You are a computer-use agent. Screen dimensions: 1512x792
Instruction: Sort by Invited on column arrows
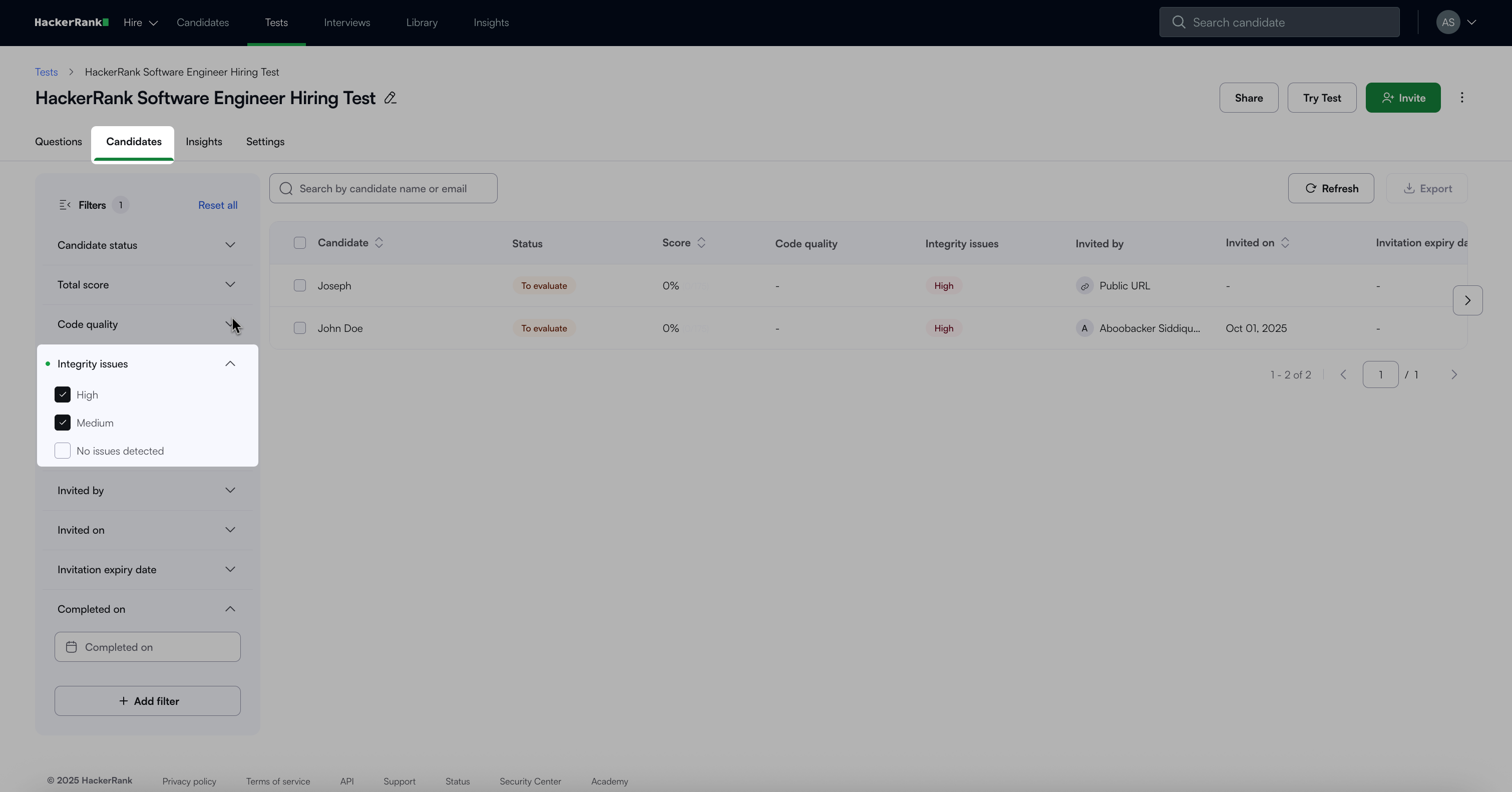pyautogui.click(x=1285, y=243)
